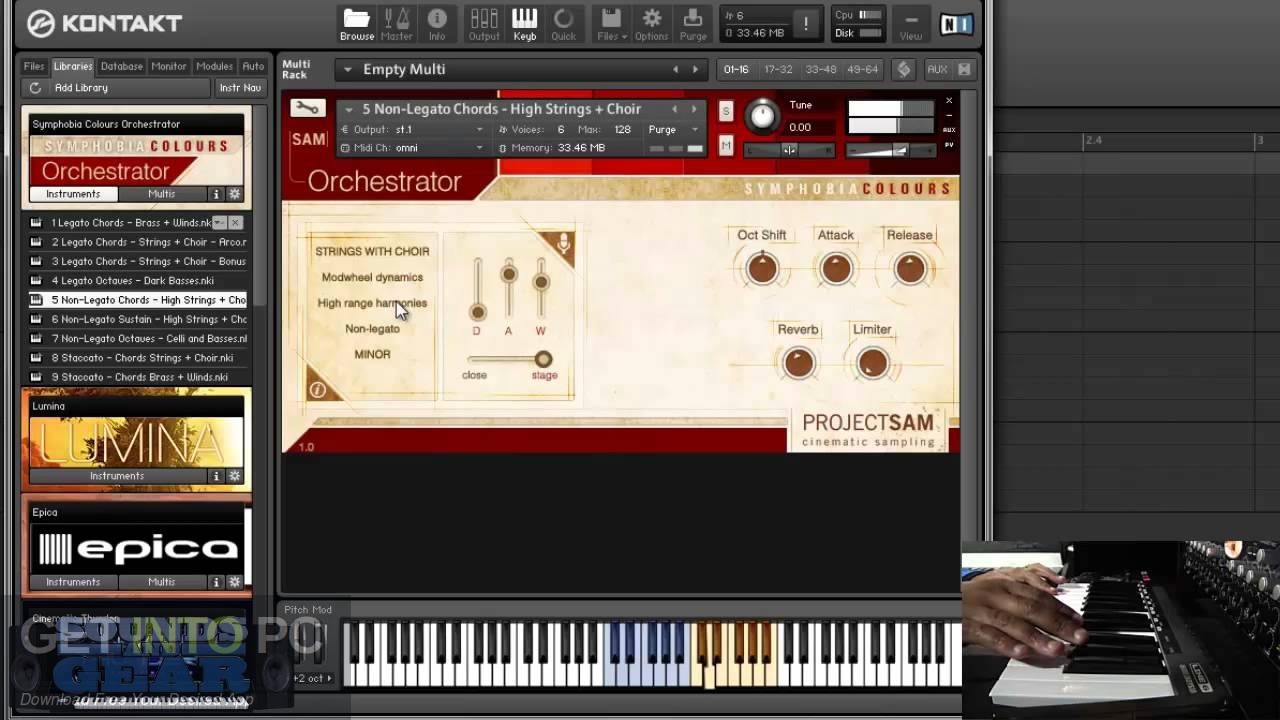This screenshot has width=1280, height=720.
Task: Close the instrument with the X icon
Action: (x=949, y=101)
